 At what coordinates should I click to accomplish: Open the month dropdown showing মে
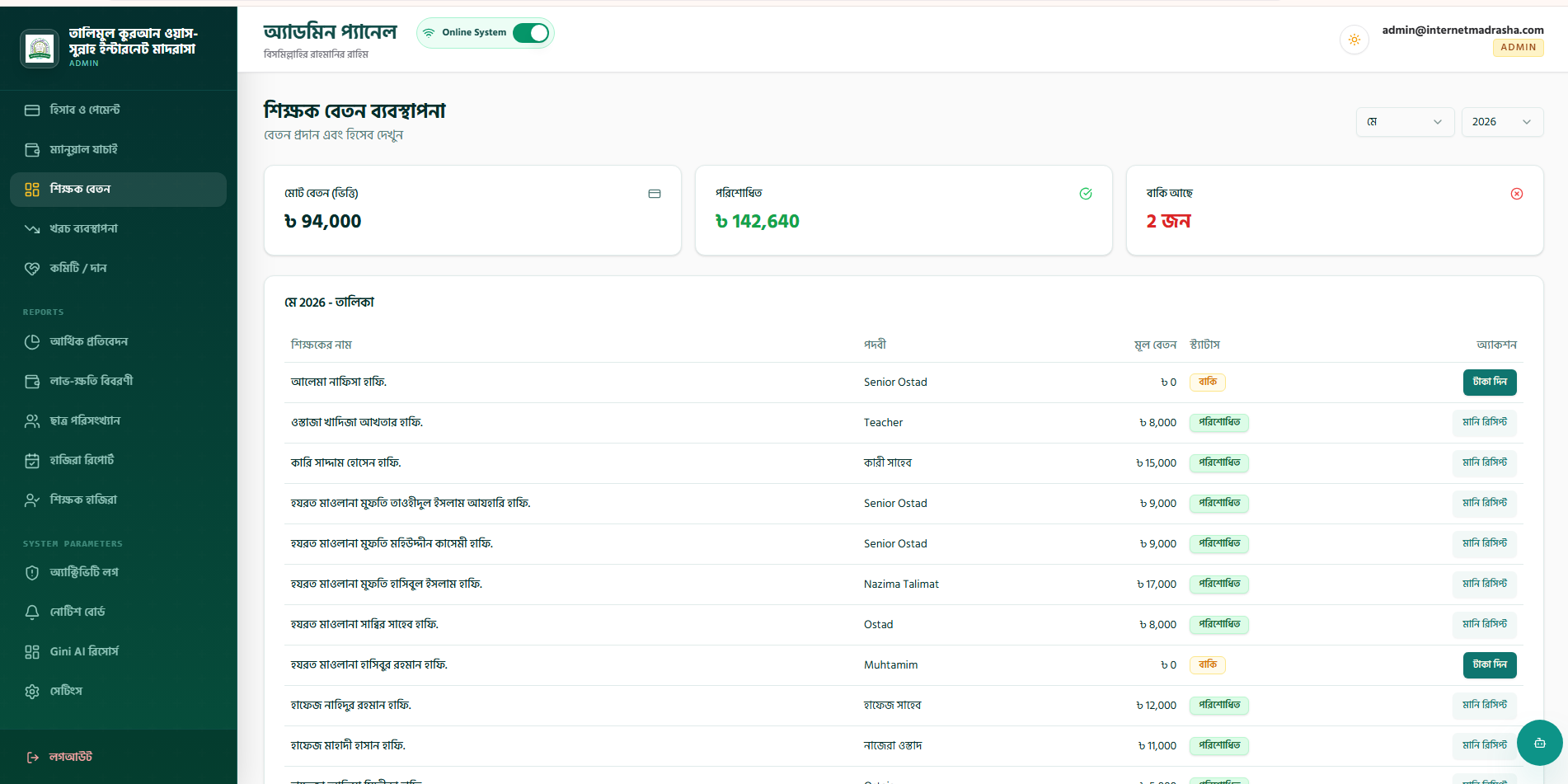pos(1405,122)
